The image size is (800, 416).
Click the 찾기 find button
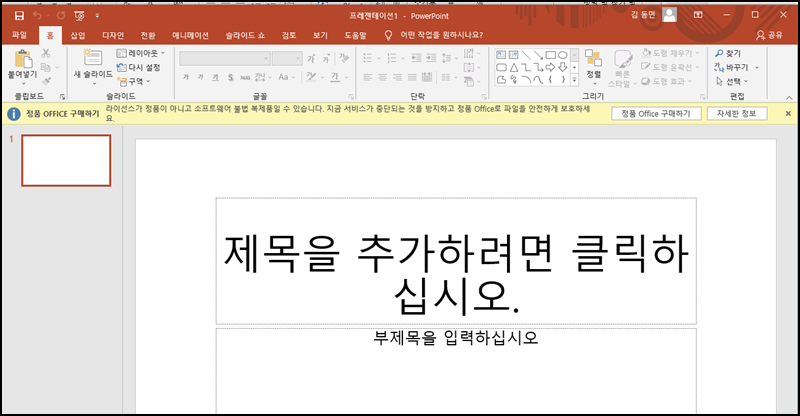(728, 53)
